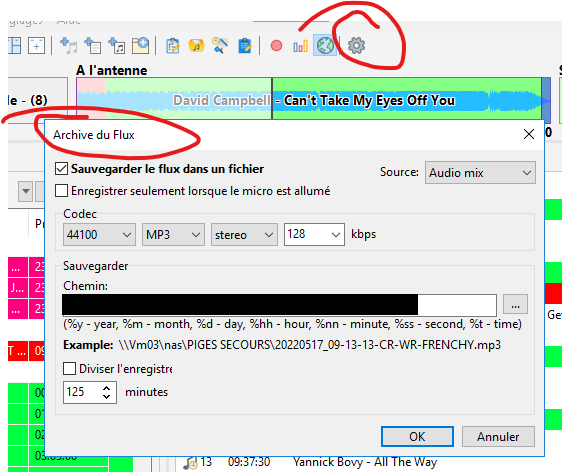Screen dimensions: 562x472
Task: Click the add music track icon
Action: 69,46
